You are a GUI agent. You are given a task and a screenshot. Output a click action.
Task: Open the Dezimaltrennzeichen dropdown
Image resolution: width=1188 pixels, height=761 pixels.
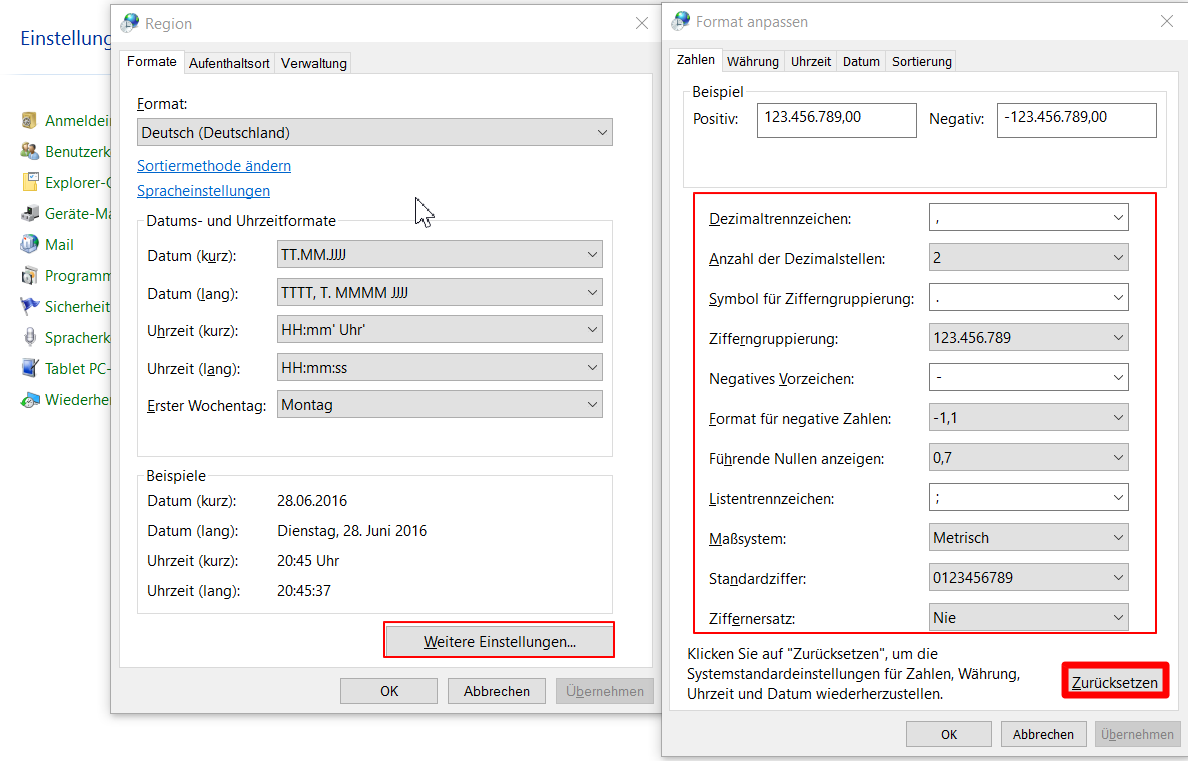click(x=1028, y=218)
